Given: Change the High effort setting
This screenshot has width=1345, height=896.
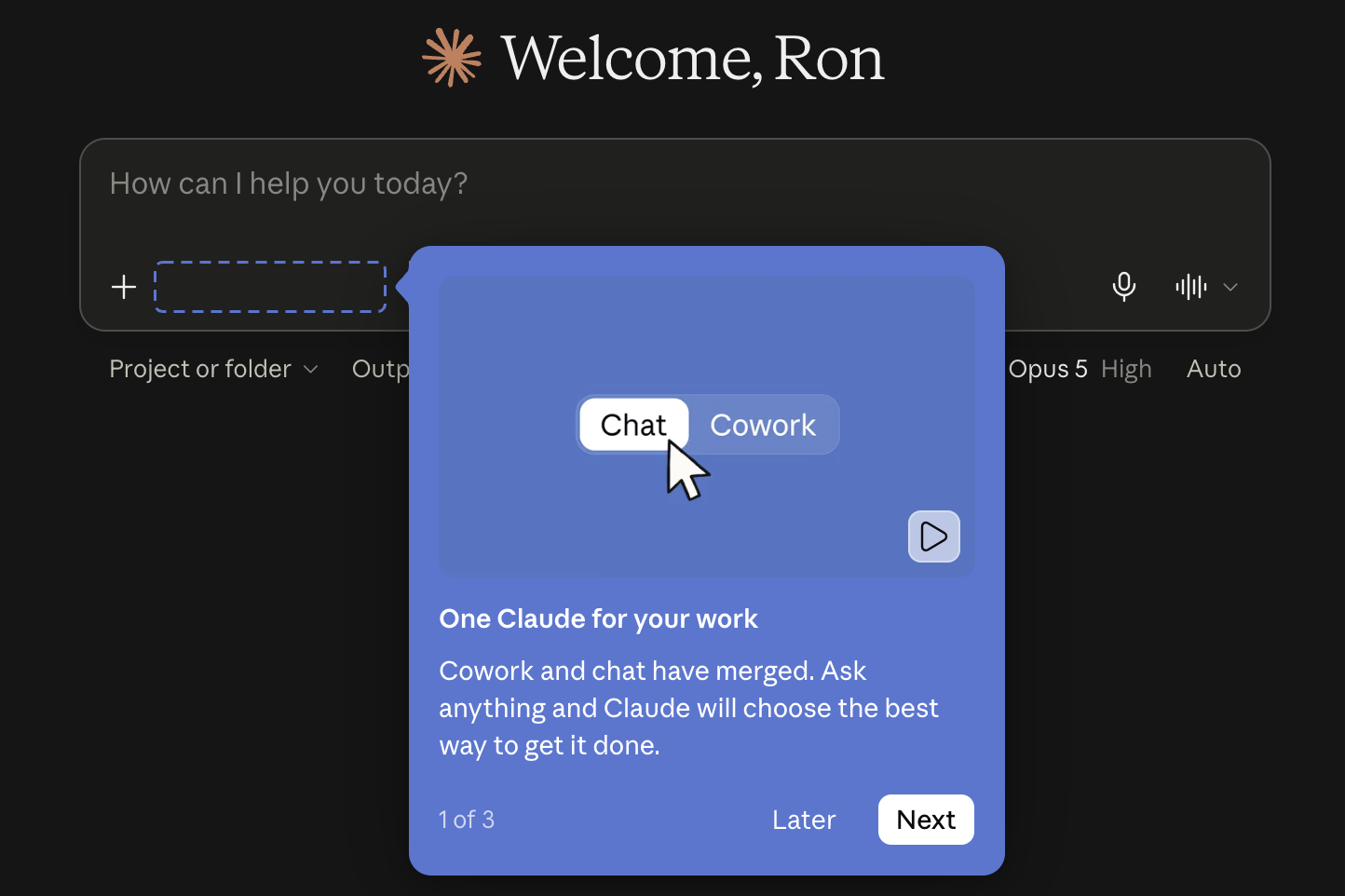Looking at the screenshot, I should [x=1126, y=370].
